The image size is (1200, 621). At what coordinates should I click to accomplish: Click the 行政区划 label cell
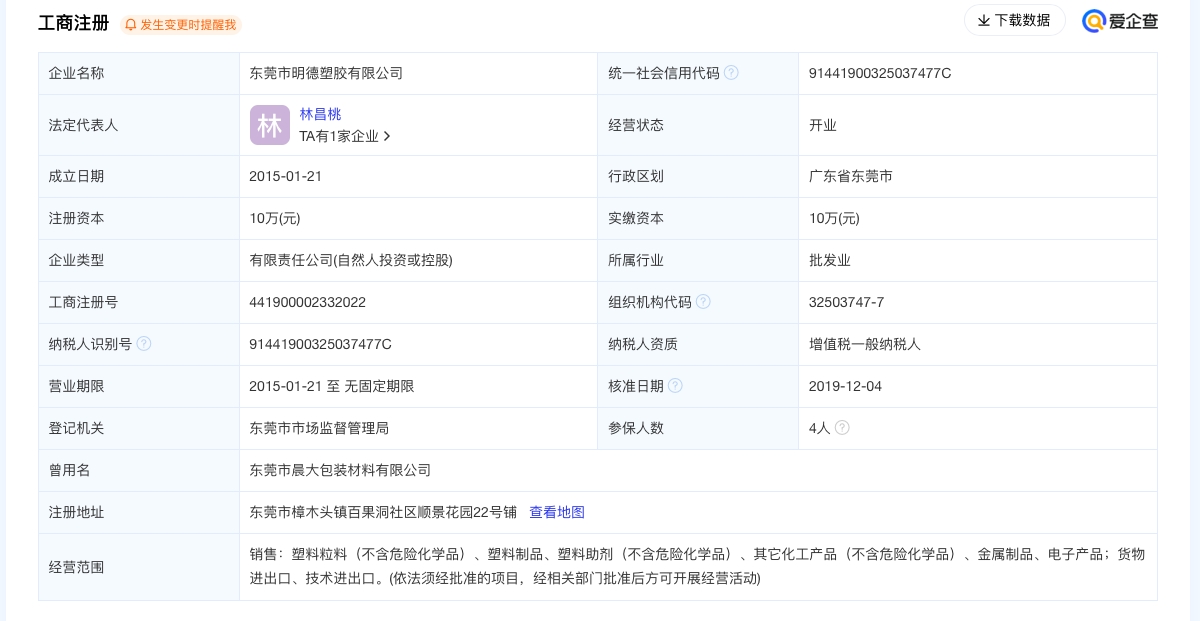pyautogui.click(x=698, y=176)
